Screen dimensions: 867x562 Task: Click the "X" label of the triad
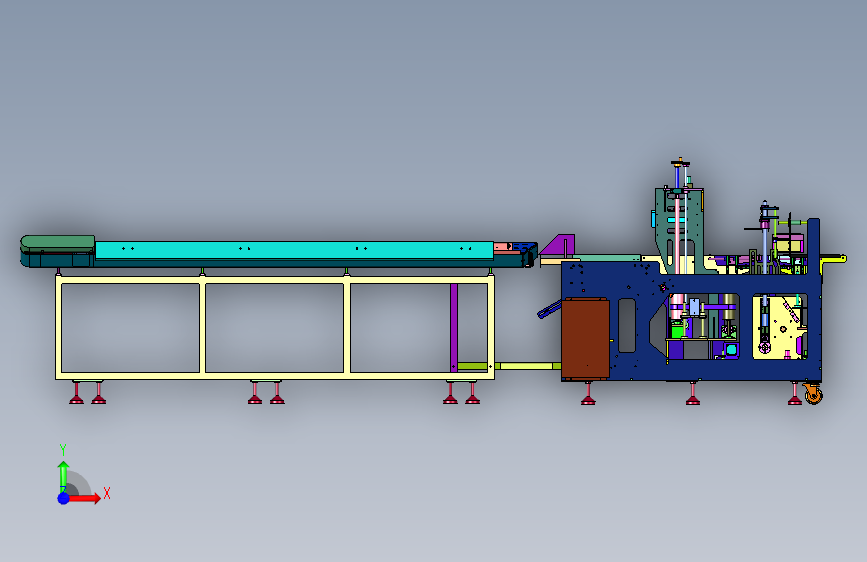click(107, 493)
